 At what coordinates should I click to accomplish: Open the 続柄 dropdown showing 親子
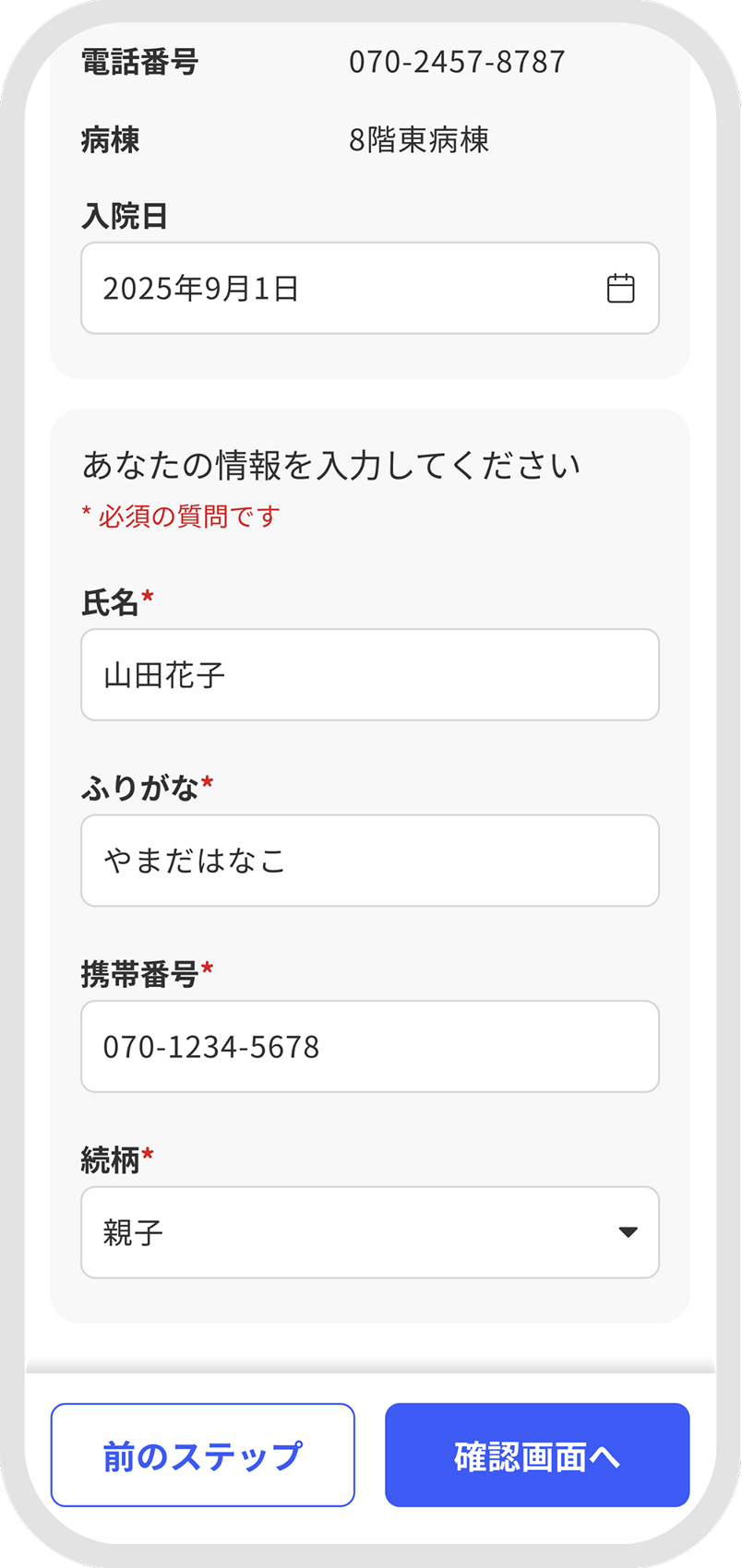tap(370, 1232)
